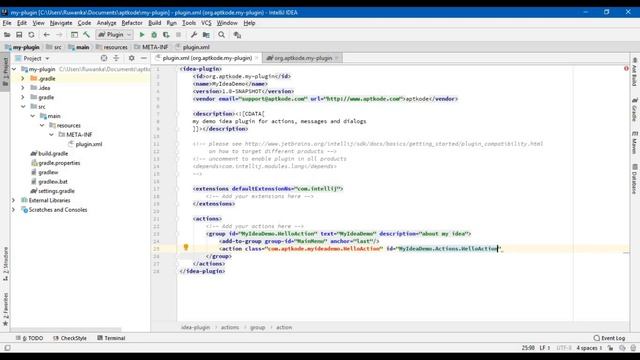
Task: Collapse the resources folder
Action: click(x=42, y=125)
